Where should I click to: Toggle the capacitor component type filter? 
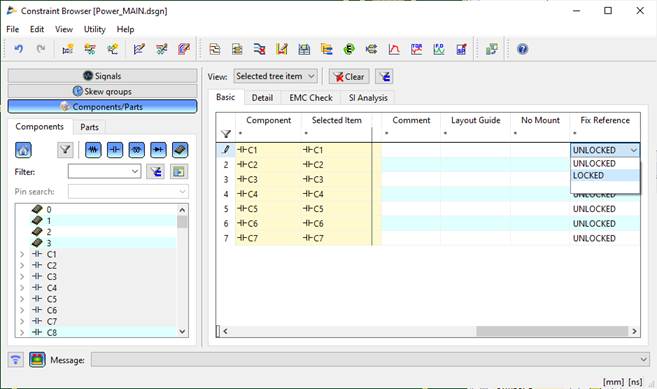pyautogui.click(x=115, y=150)
